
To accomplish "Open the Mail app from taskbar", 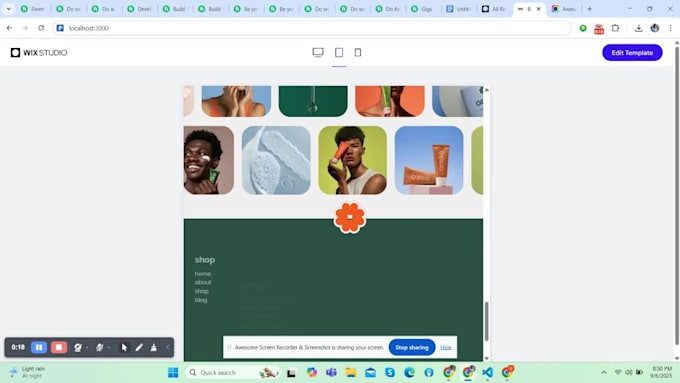I will coord(370,373).
